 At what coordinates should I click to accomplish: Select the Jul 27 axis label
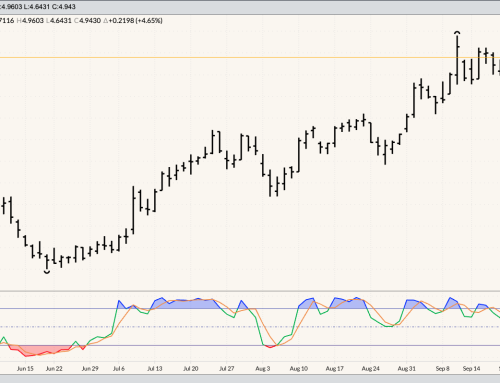click(x=227, y=368)
